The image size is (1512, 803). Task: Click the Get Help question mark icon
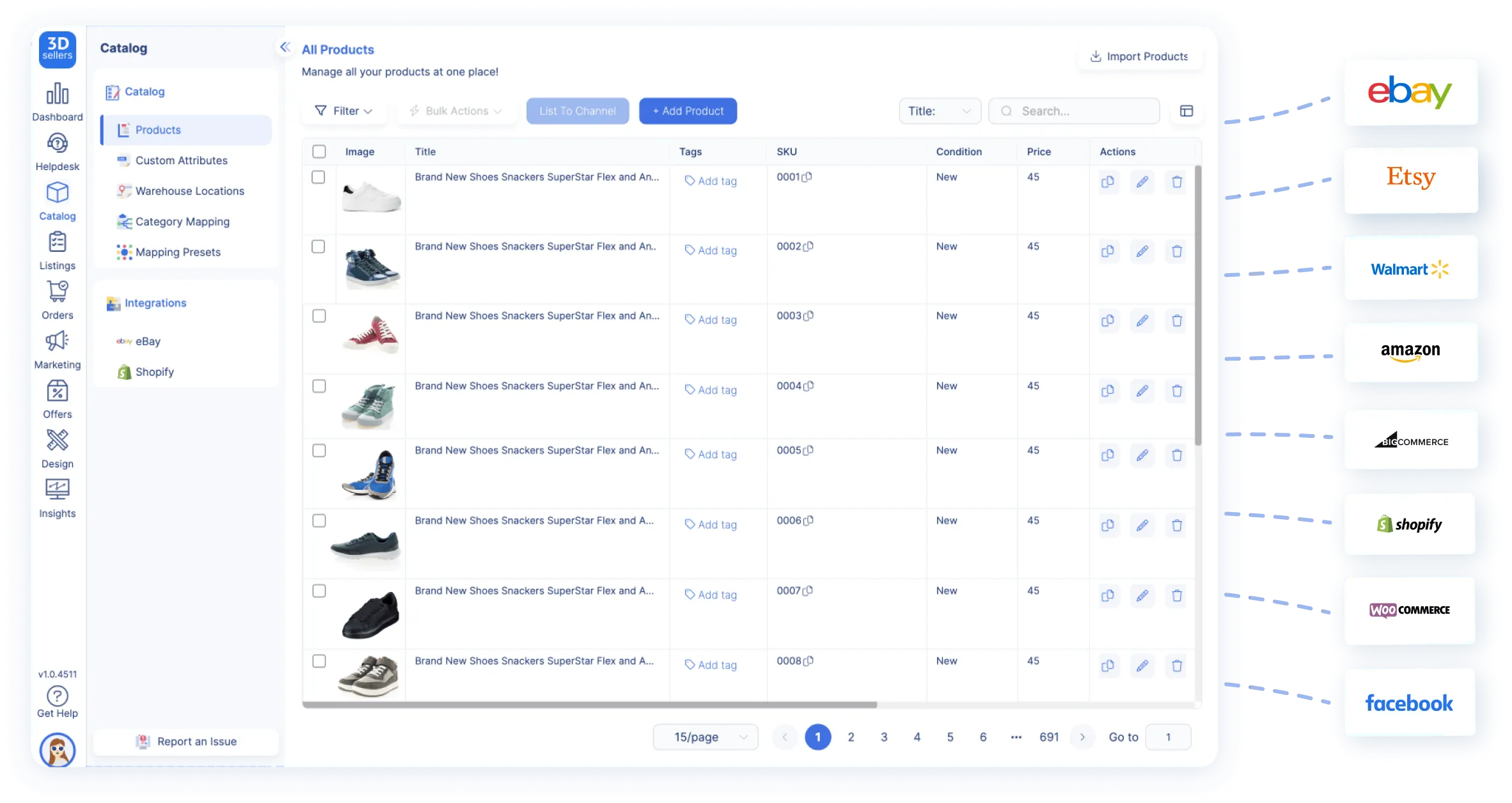pos(57,696)
